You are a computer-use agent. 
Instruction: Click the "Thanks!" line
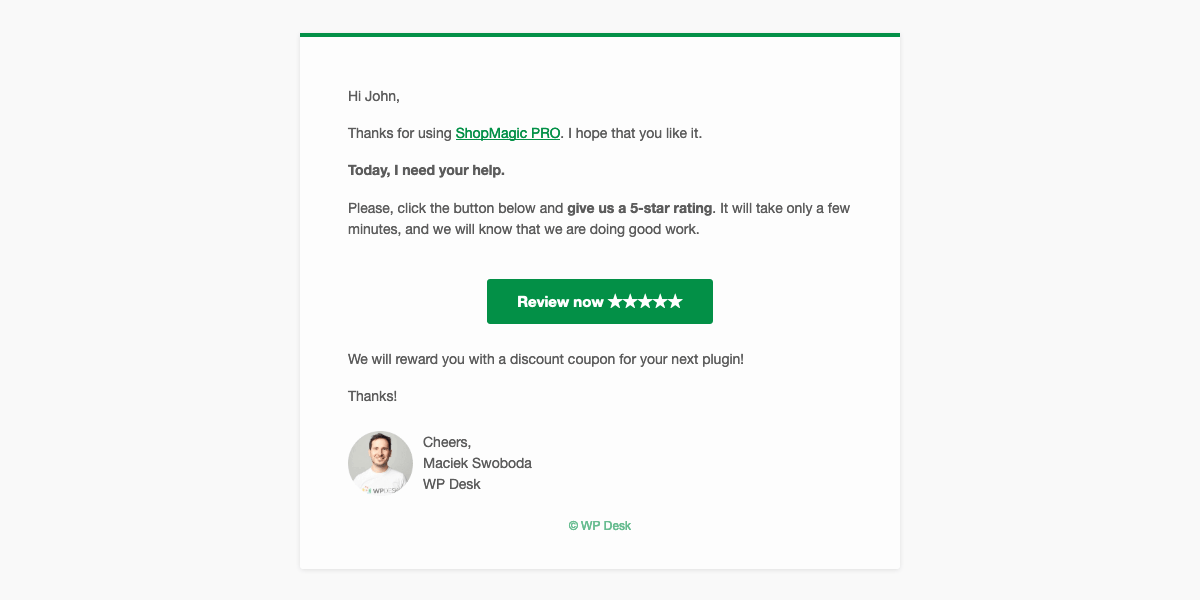[372, 396]
